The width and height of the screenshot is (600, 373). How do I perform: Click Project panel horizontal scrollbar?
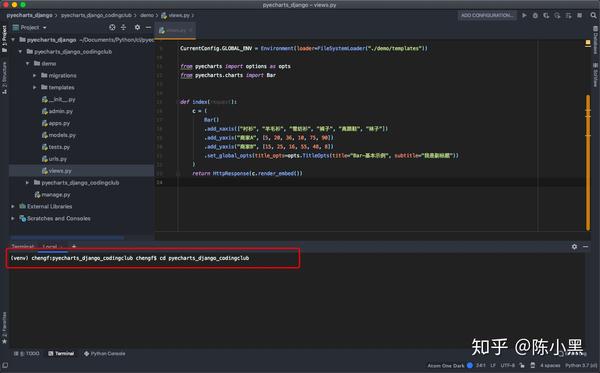pos(67,238)
